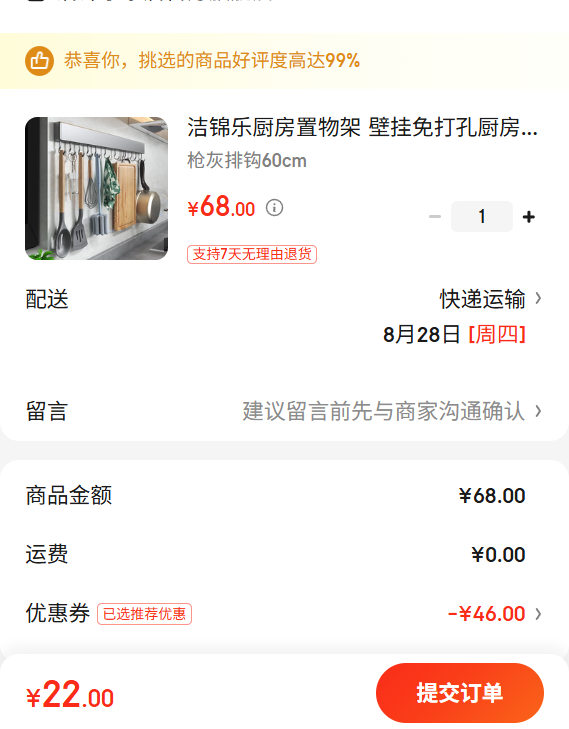The height and width of the screenshot is (729, 569).
Task: Expand 快递运输 delivery options chevron
Action: click(x=538, y=298)
